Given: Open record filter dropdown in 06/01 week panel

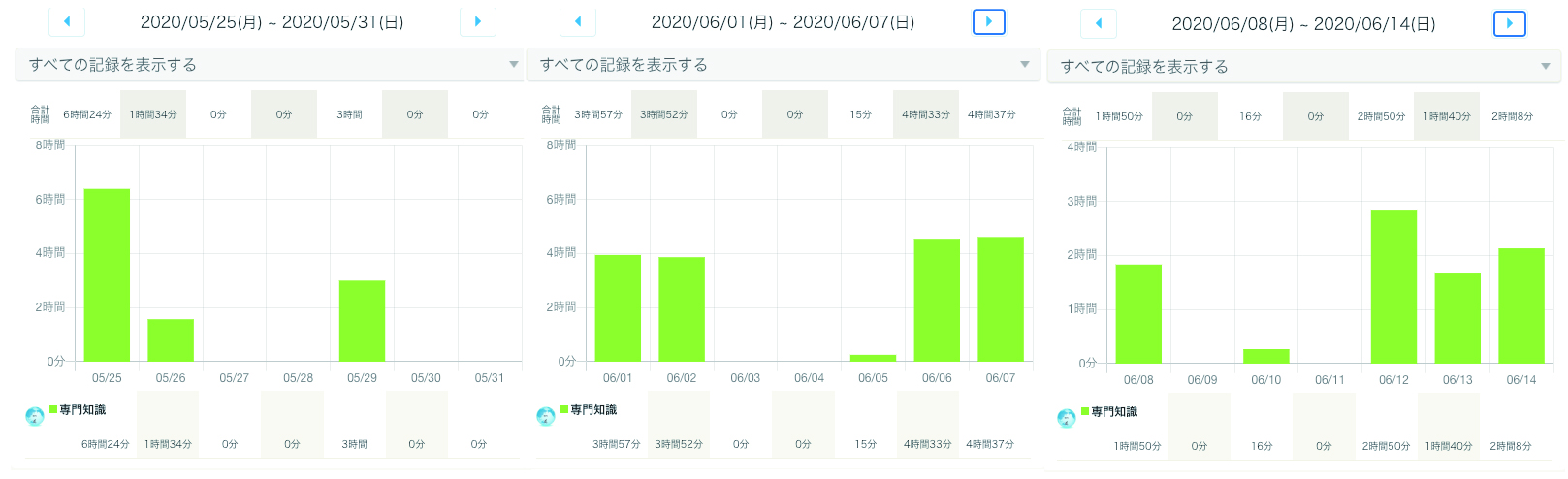Looking at the screenshot, I should click(784, 65).
